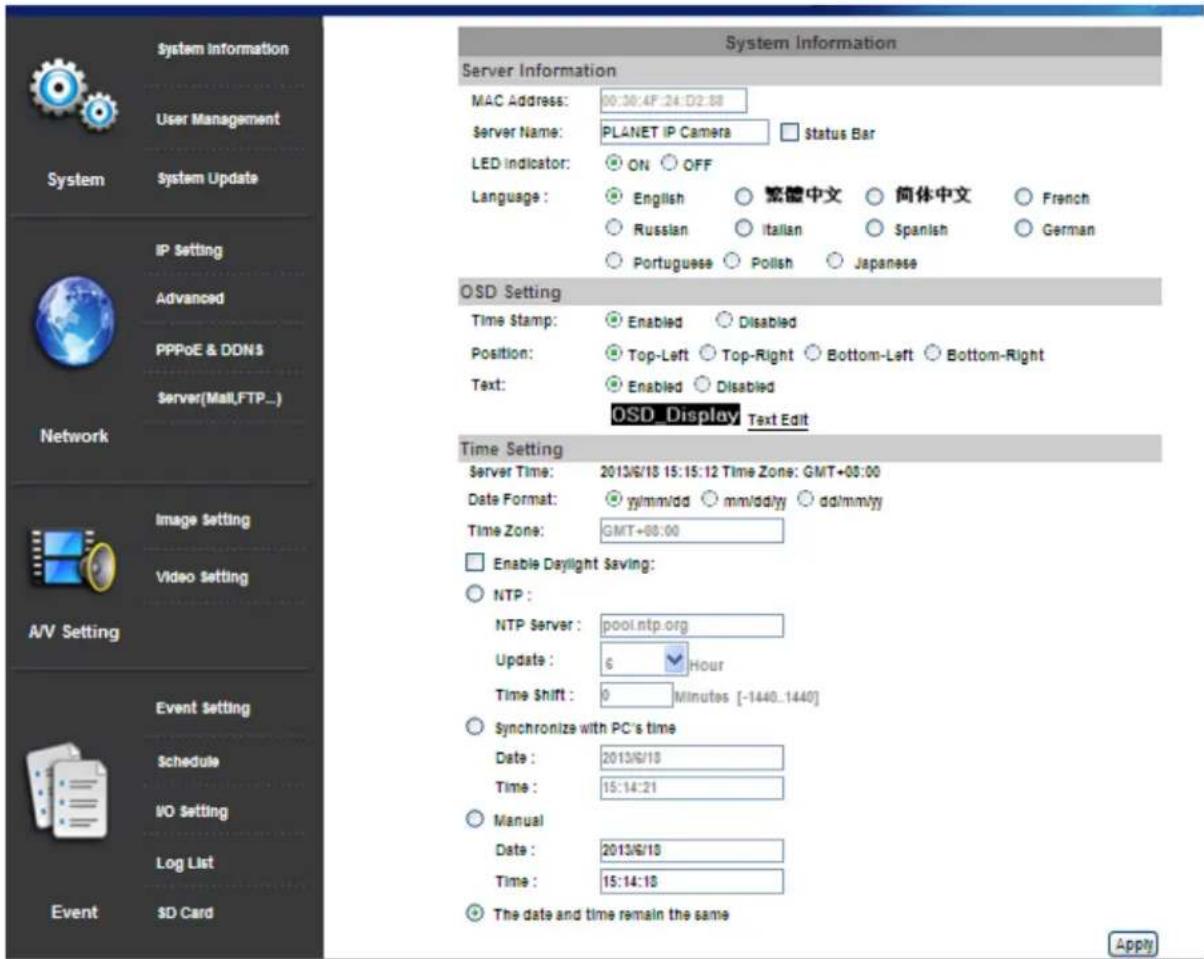Open System Update page

pyautogui.click(x=206, y=178)
